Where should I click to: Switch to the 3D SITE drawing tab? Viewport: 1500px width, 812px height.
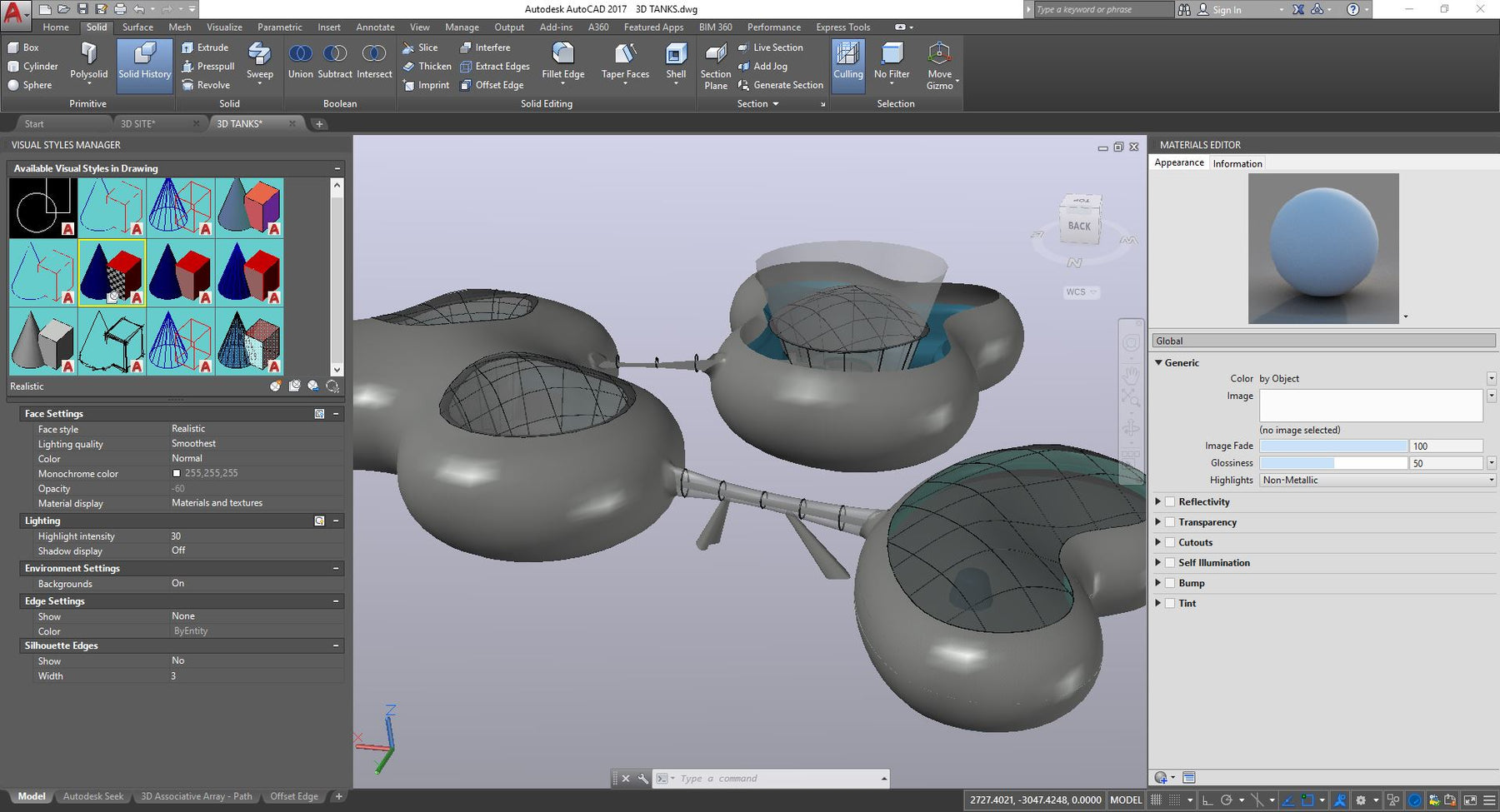point(138,124)
